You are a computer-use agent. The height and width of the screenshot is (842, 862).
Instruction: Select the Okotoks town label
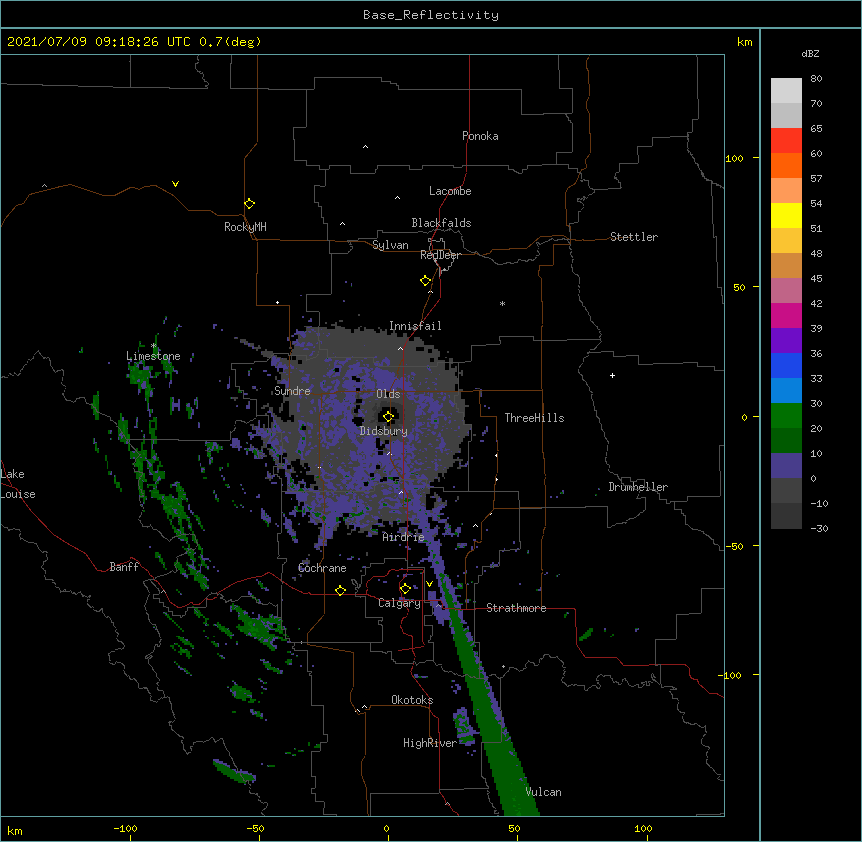coord(412,700)
